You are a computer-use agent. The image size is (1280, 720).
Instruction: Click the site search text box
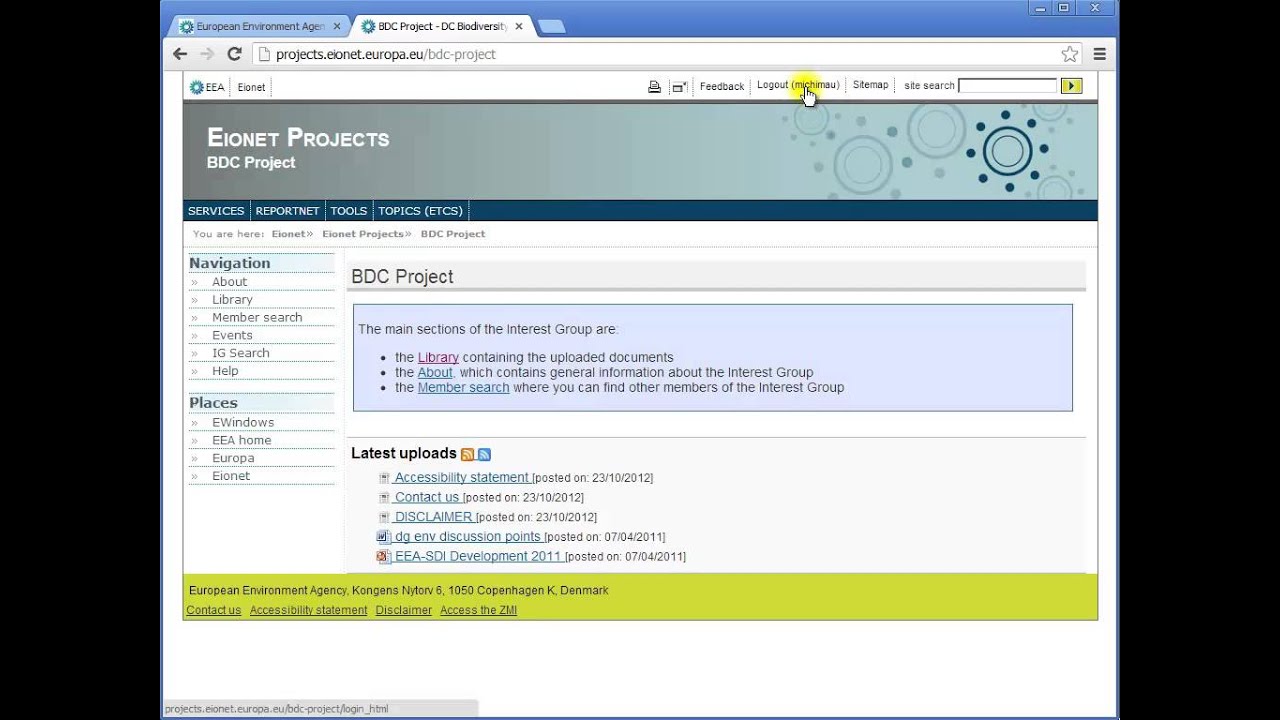tap(1007, 86)
